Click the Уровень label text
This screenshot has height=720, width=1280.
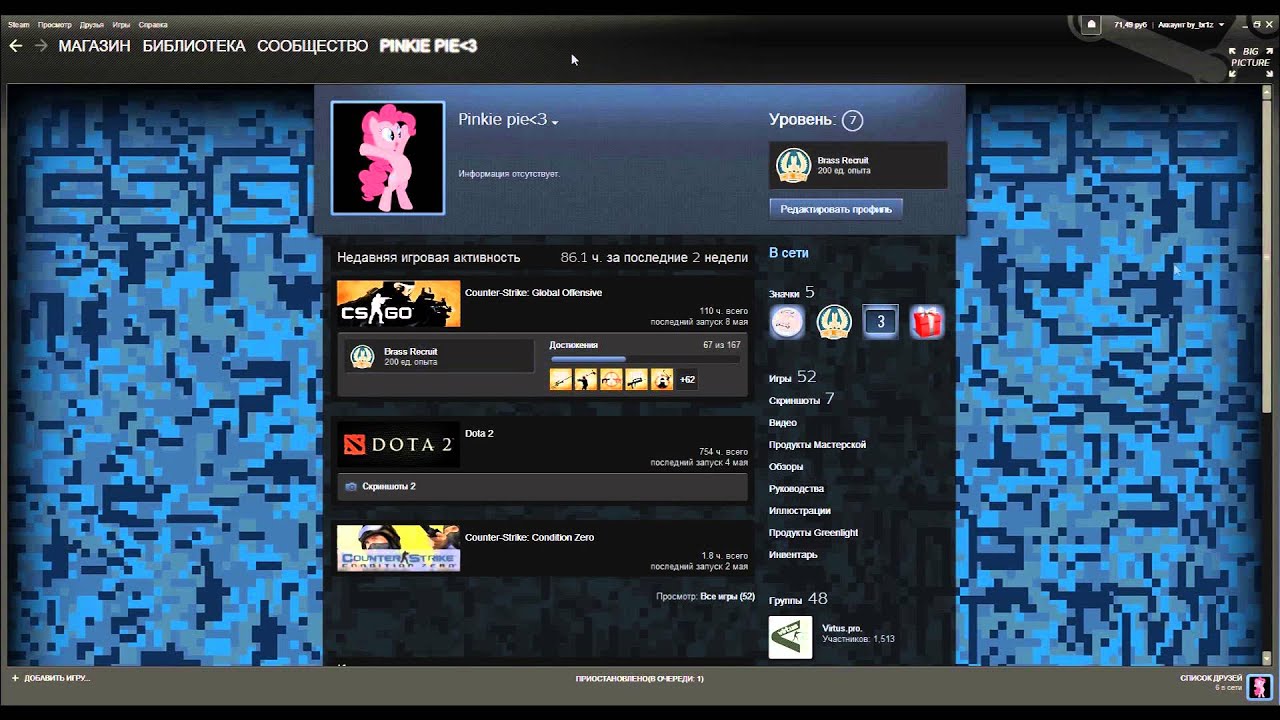(x=801, y=120)
